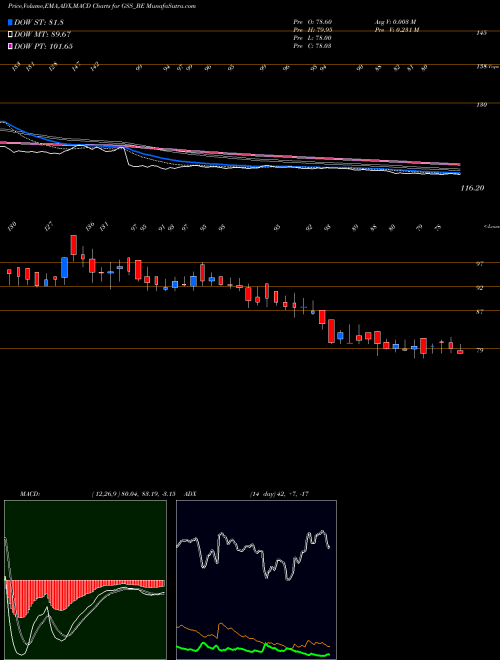Image resolution: width=500 pixels, height=660 pixels.
Task: Click the Pre V: 0.231 M value
Action: (x=396, y=30)
